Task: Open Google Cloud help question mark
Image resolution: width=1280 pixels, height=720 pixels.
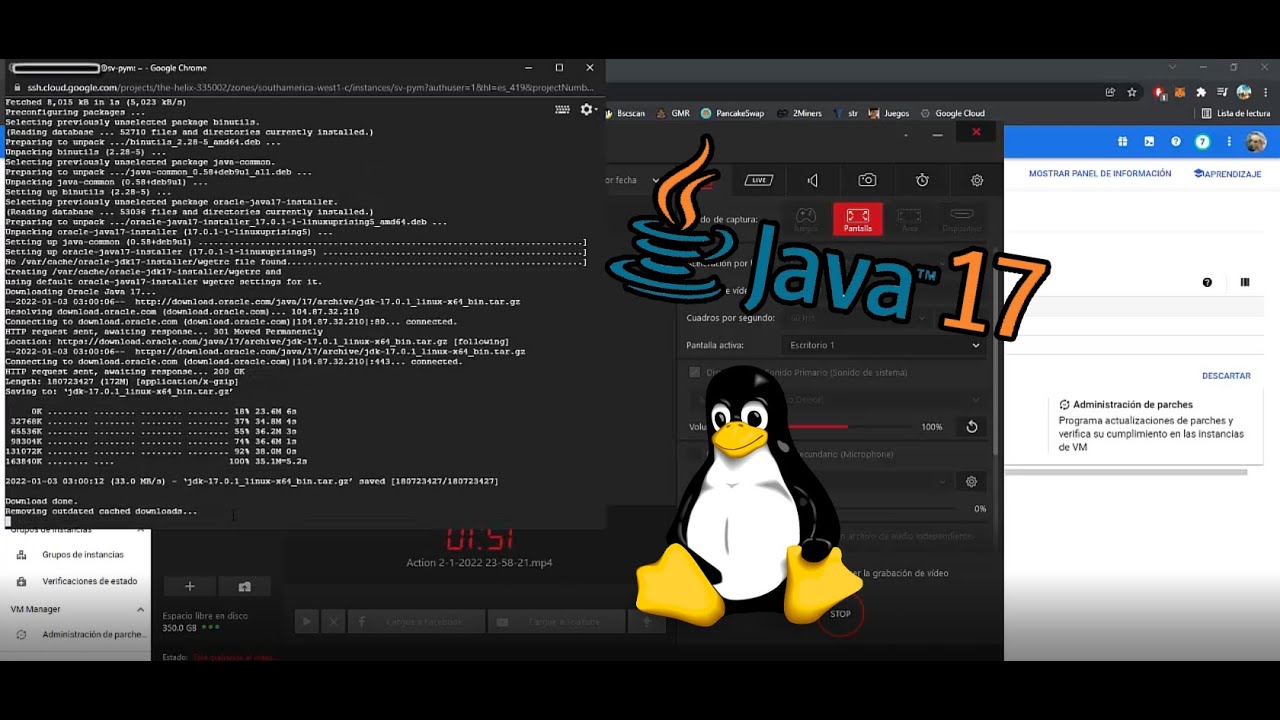Action: [1176, 142]
